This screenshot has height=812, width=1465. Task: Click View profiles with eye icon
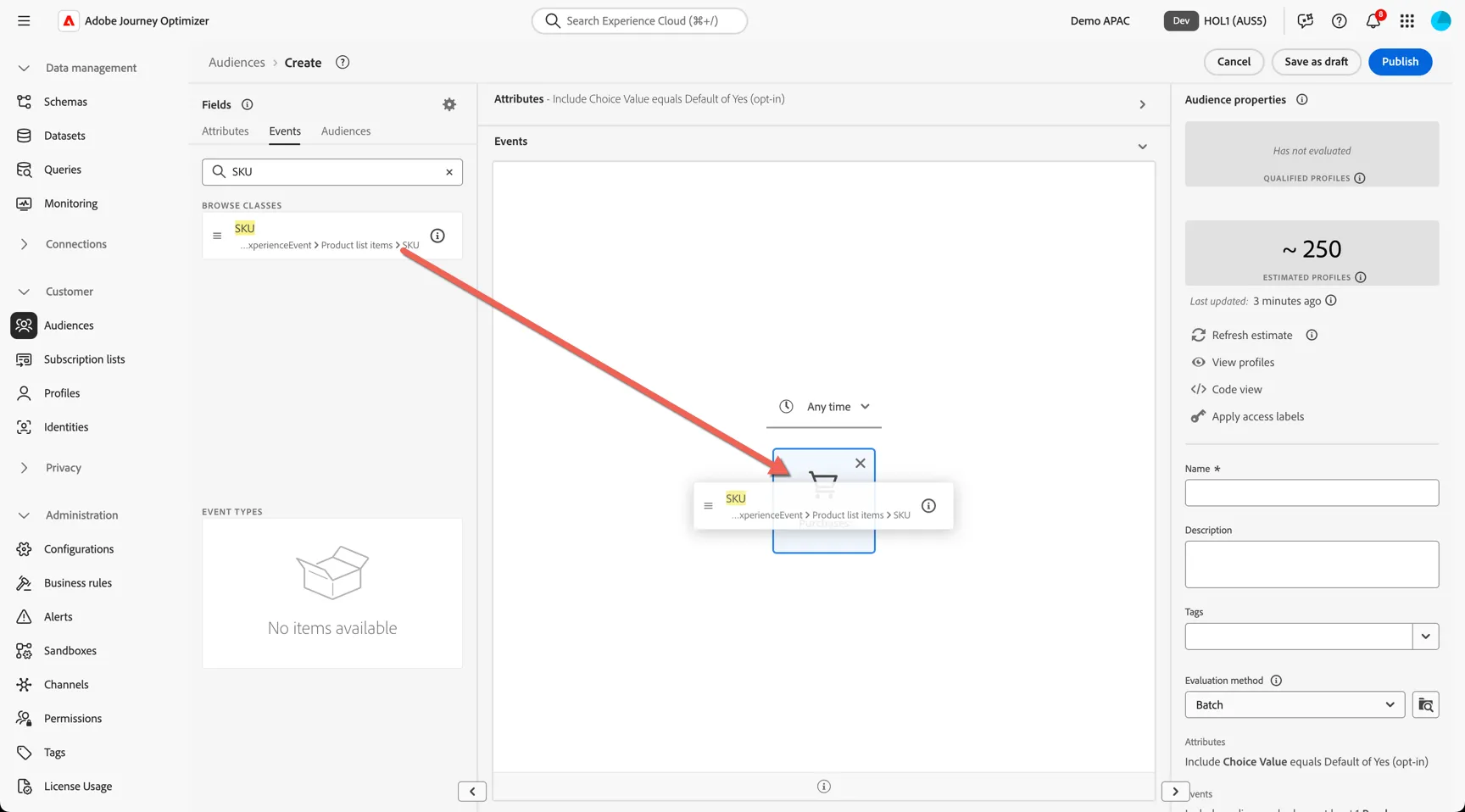click(1233, 362)
